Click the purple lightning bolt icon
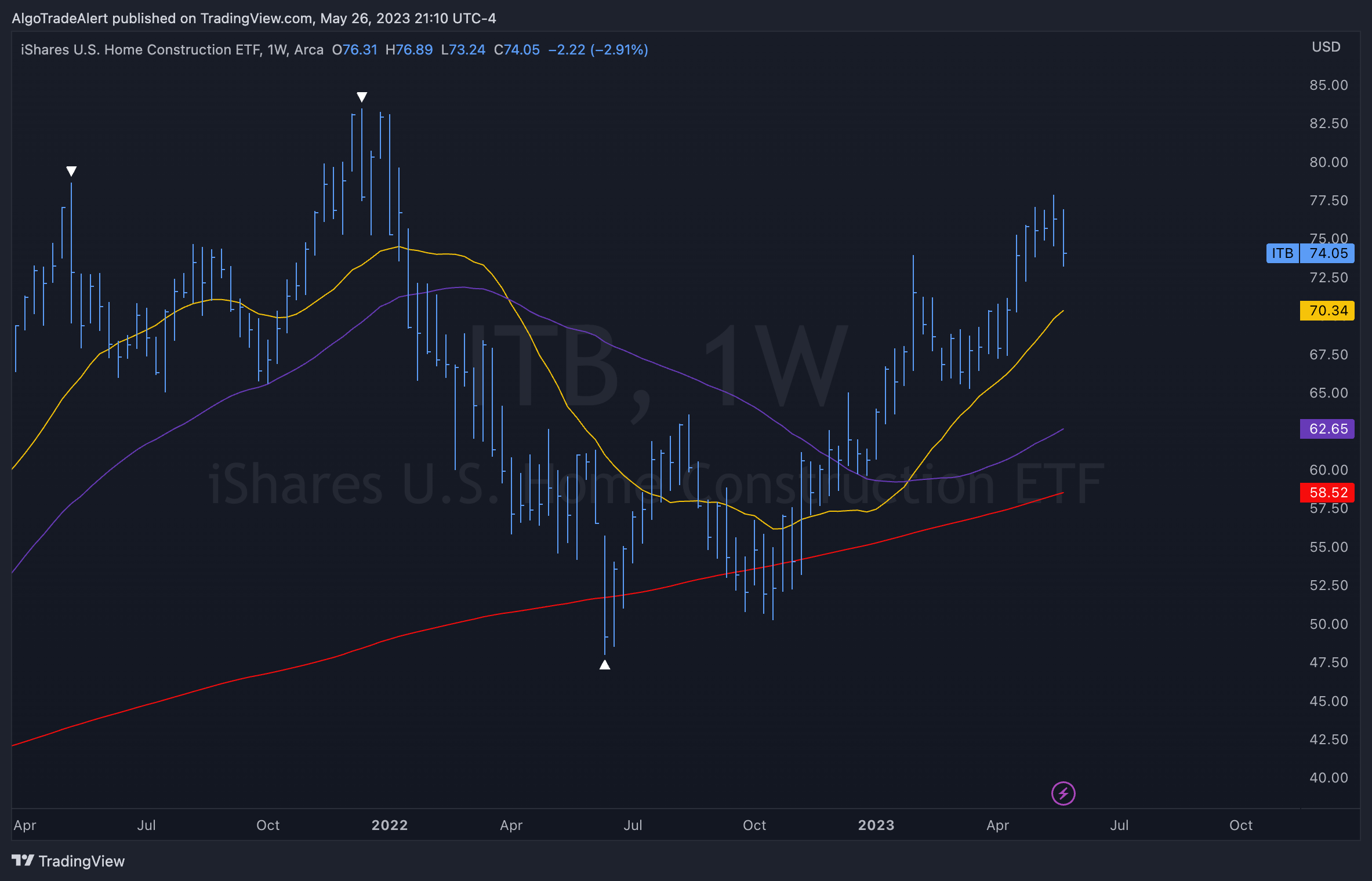Image resolution: width=1372 pixels, height=881 pixels. point(1063,793)
